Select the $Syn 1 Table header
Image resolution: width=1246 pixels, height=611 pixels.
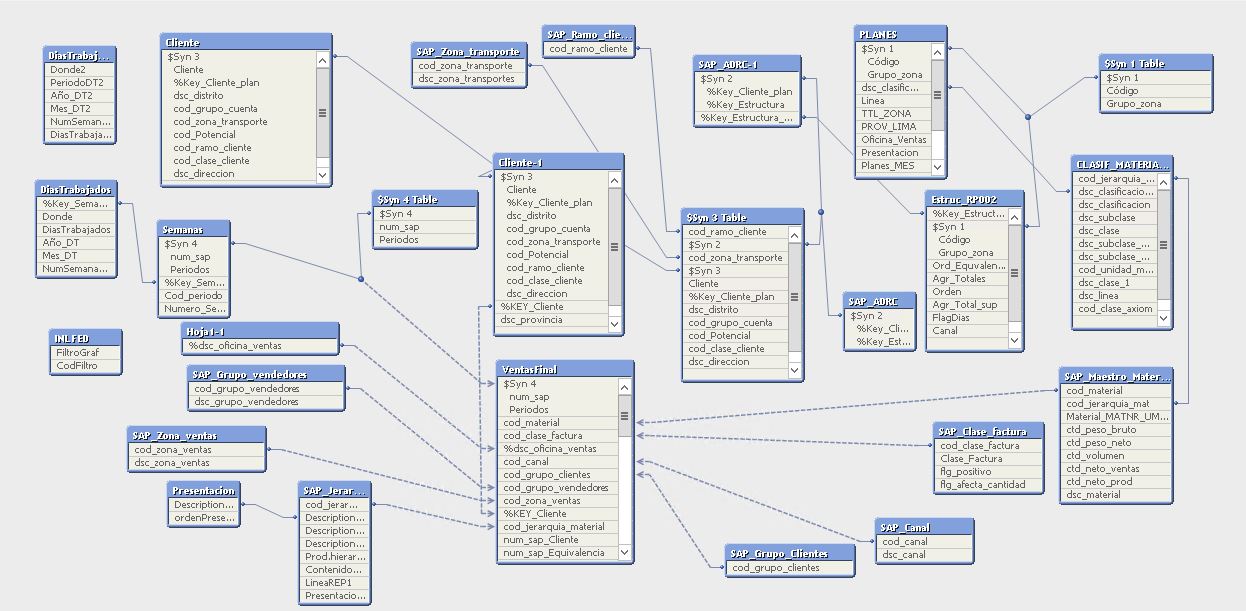(1155, 63)
